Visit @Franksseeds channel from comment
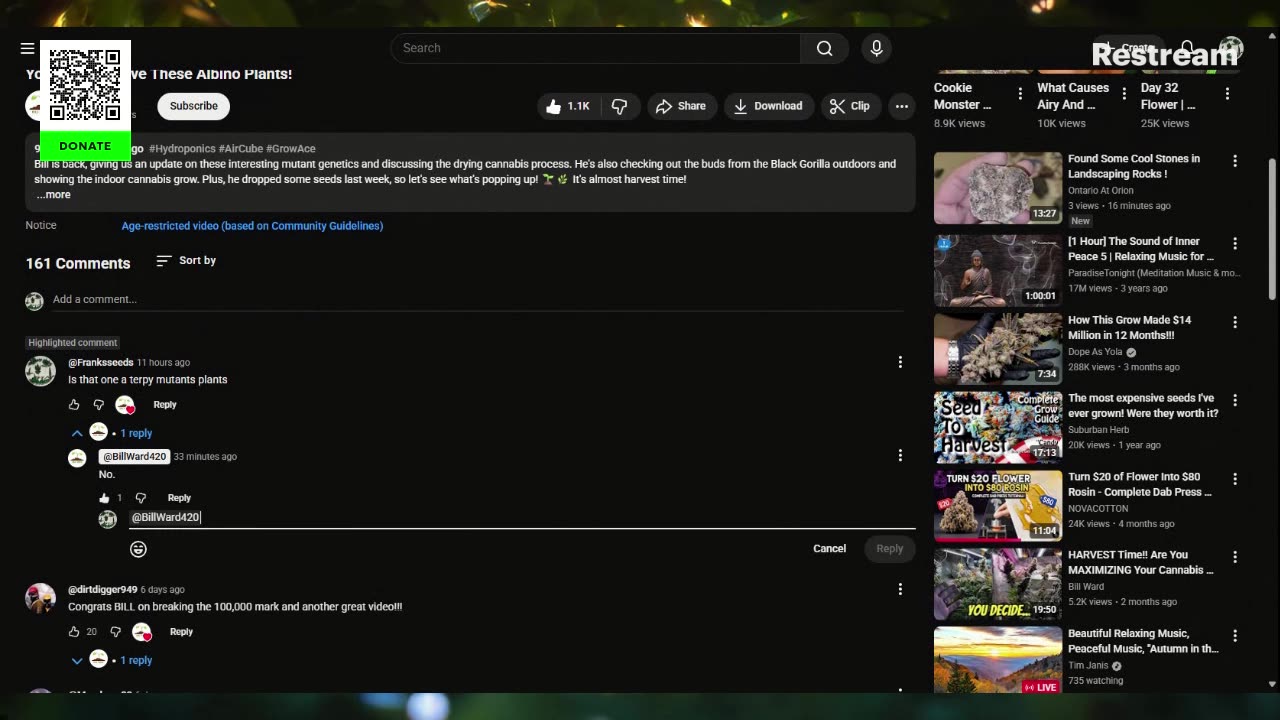 click(x=100, y=363)
